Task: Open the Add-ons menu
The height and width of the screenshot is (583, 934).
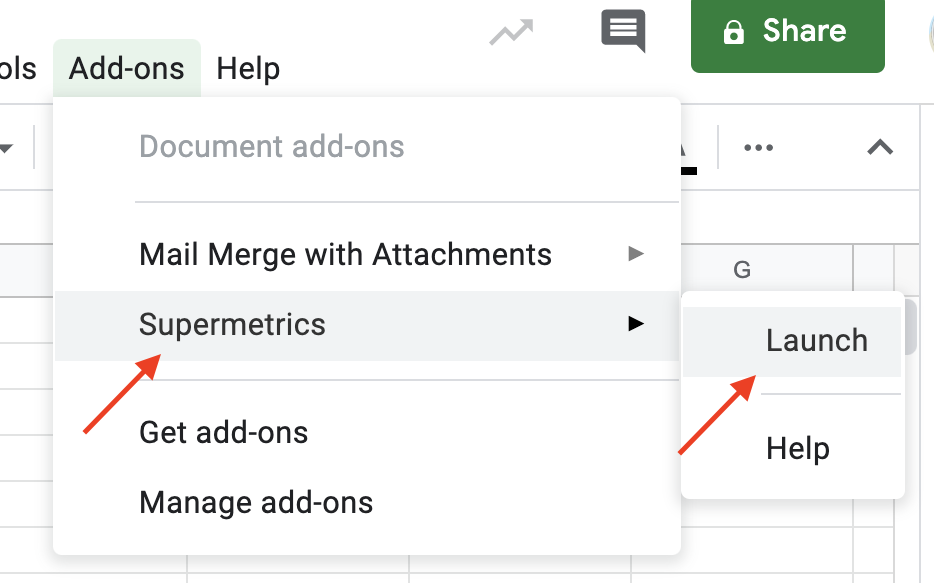Action: coord(126,68)
